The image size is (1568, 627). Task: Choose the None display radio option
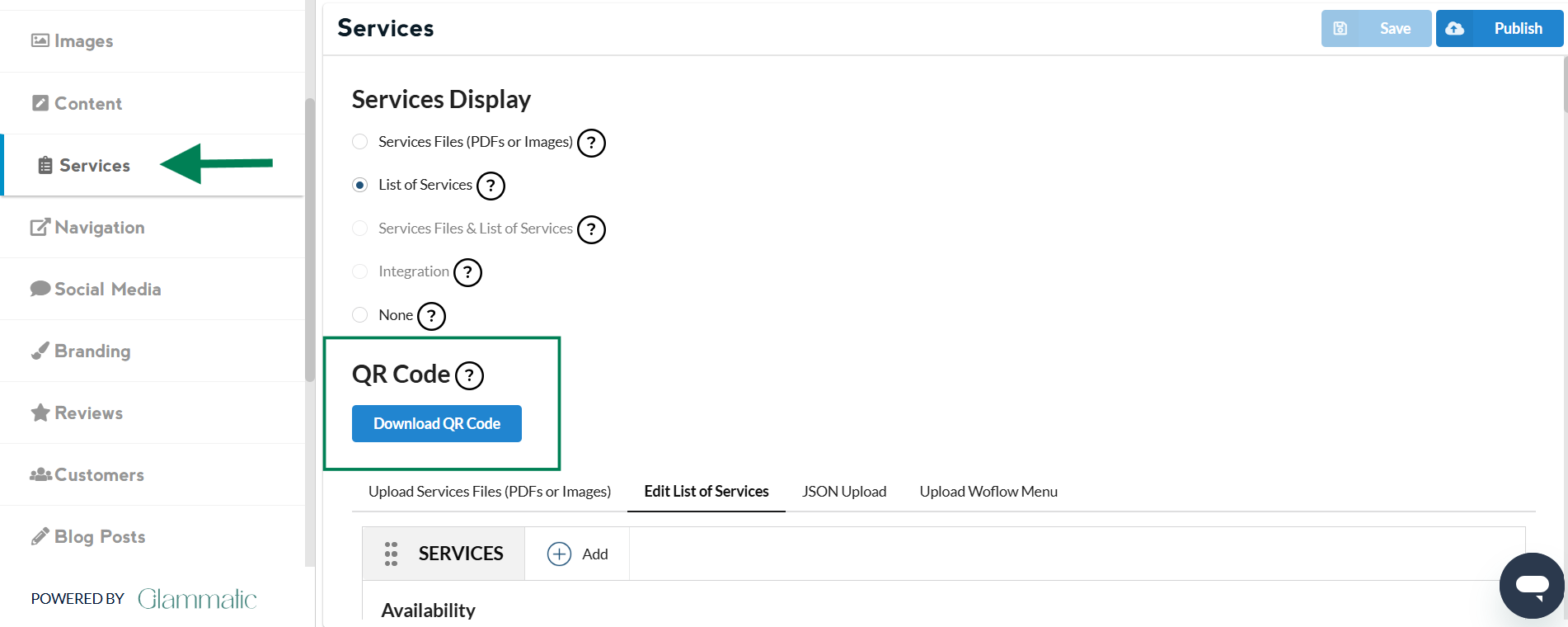pos(360,314)
